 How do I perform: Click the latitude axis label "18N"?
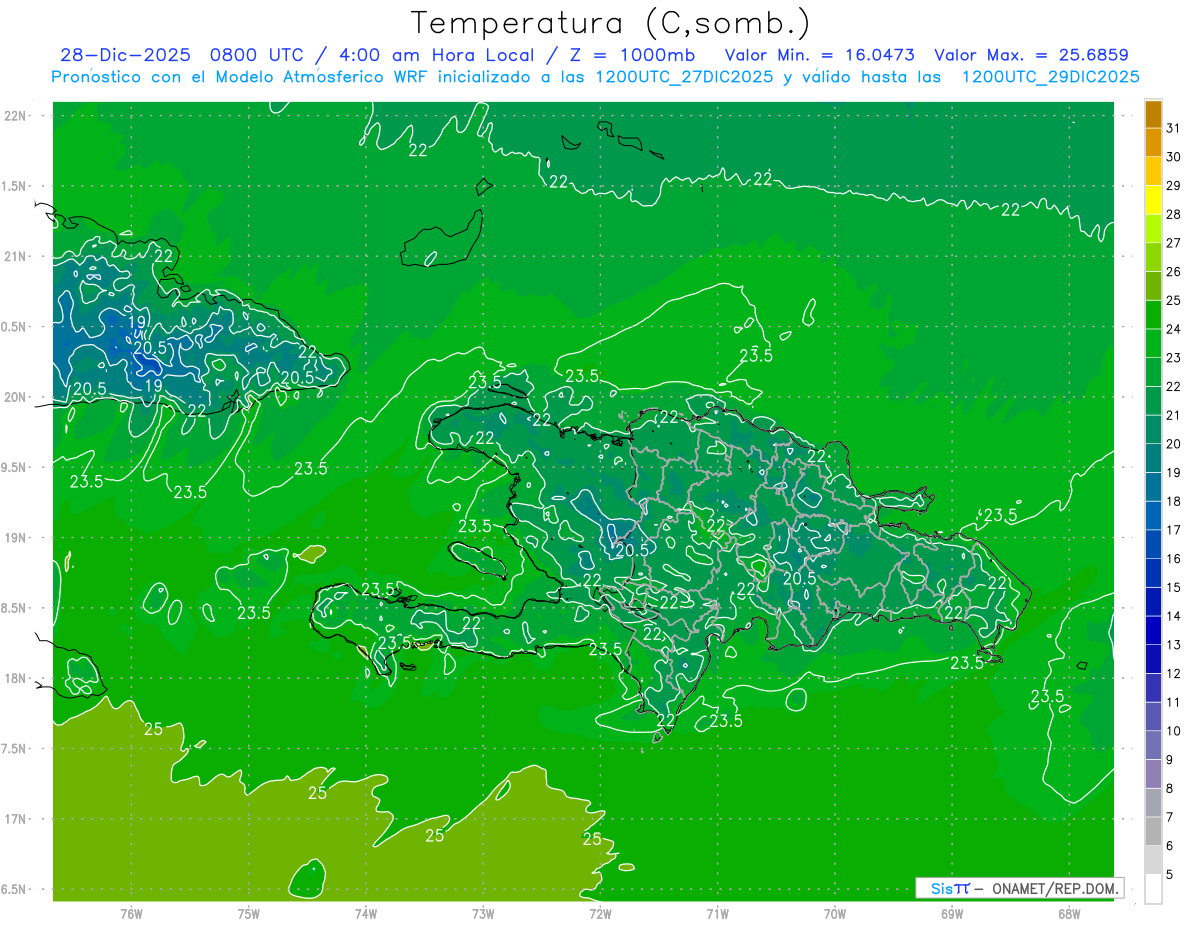[x=15, y=678]
